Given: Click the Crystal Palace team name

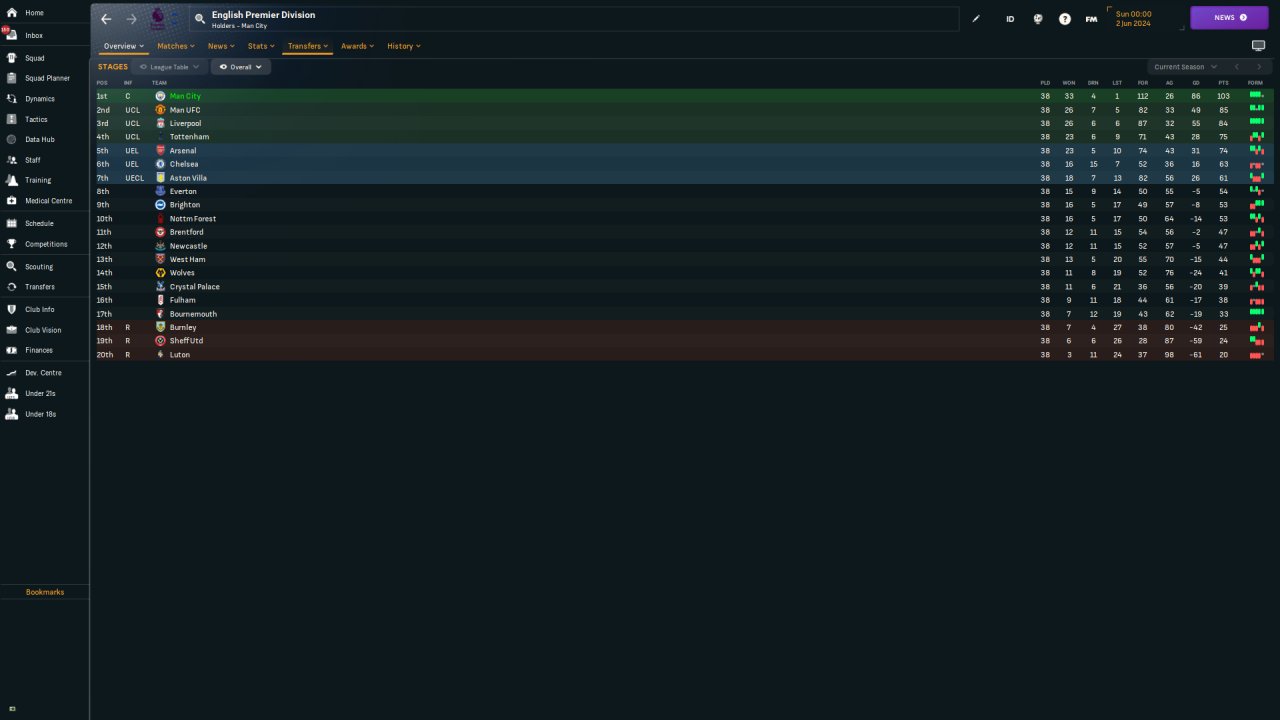Looking at the screenshot, I should tap(194, 287).
